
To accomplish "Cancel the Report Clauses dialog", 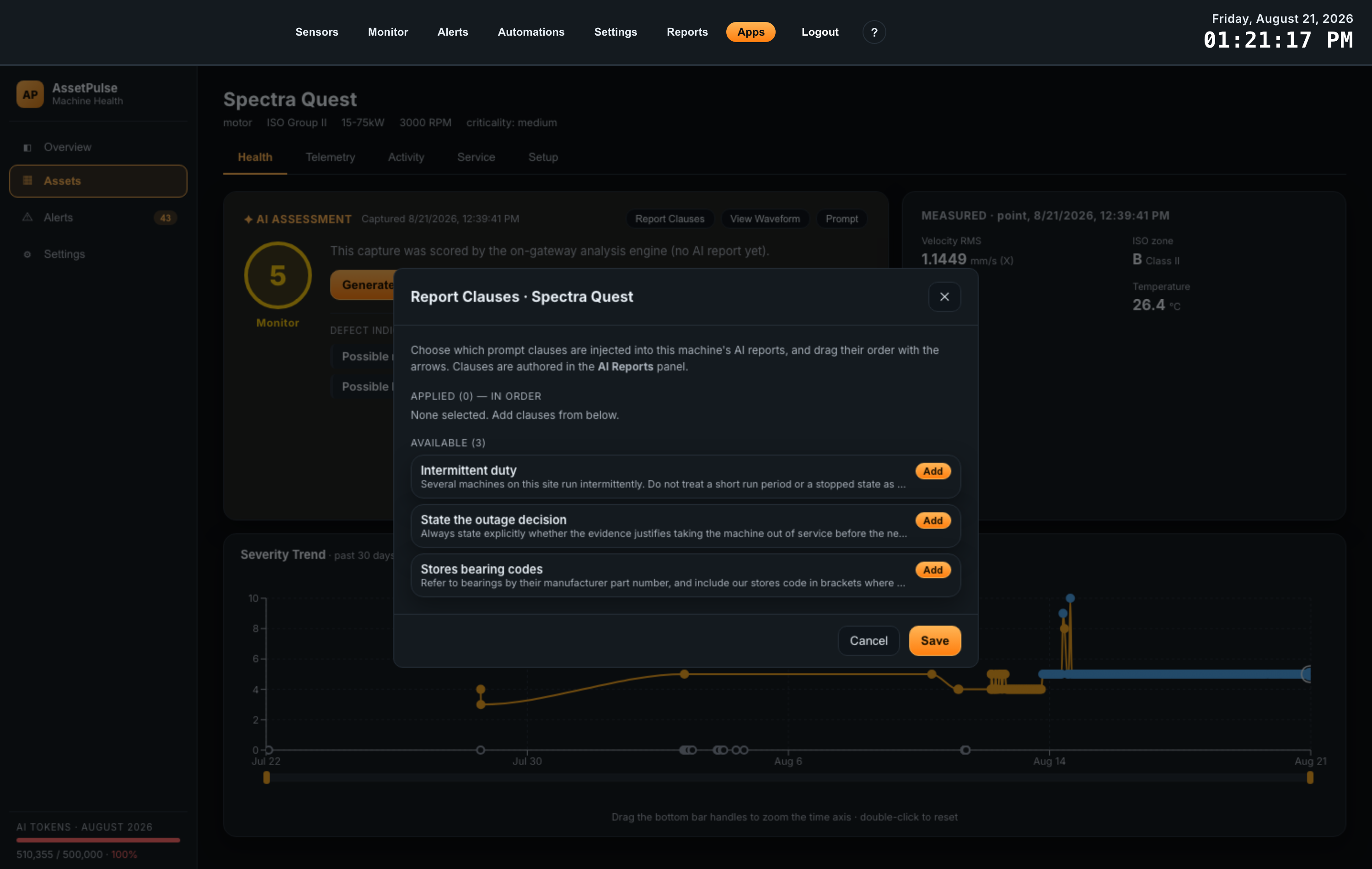I will pos(868,640).
